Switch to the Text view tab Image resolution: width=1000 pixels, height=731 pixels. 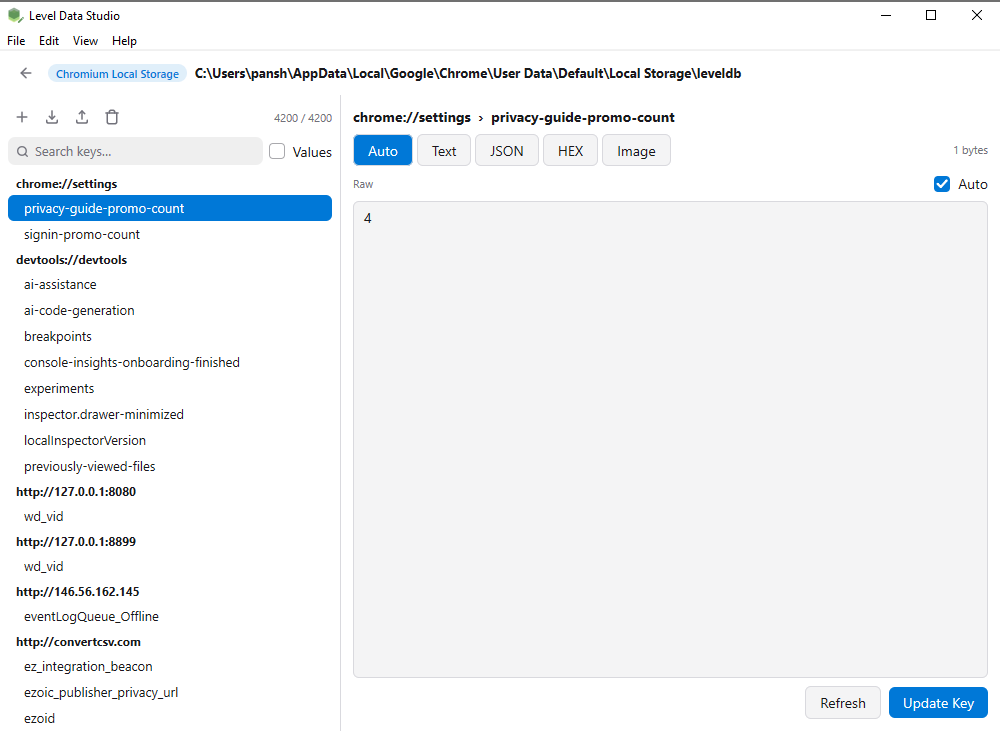tap(444, 151)
